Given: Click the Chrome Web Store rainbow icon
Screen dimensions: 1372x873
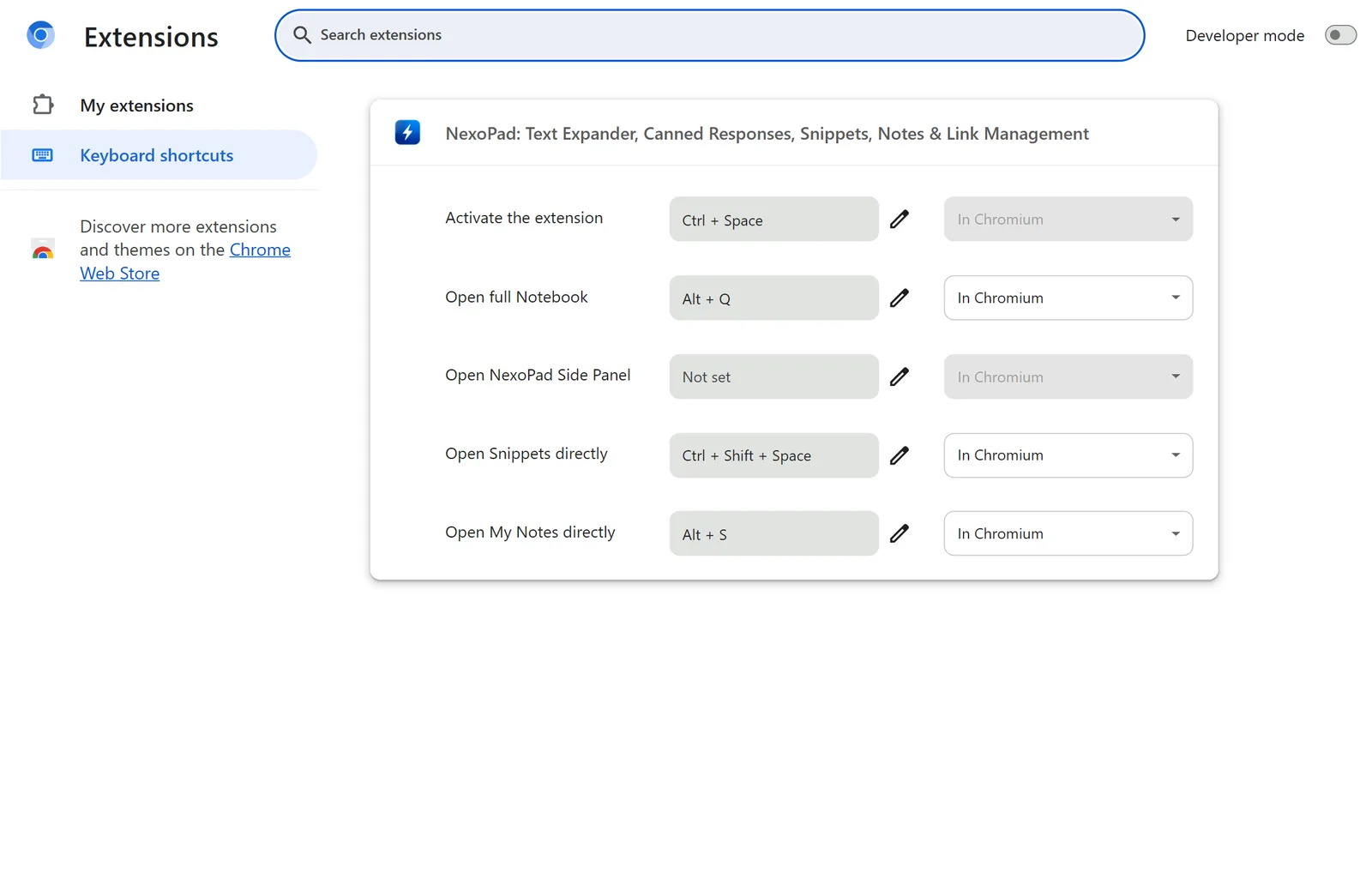Looking at the screenshot, I should pos(43,250).
